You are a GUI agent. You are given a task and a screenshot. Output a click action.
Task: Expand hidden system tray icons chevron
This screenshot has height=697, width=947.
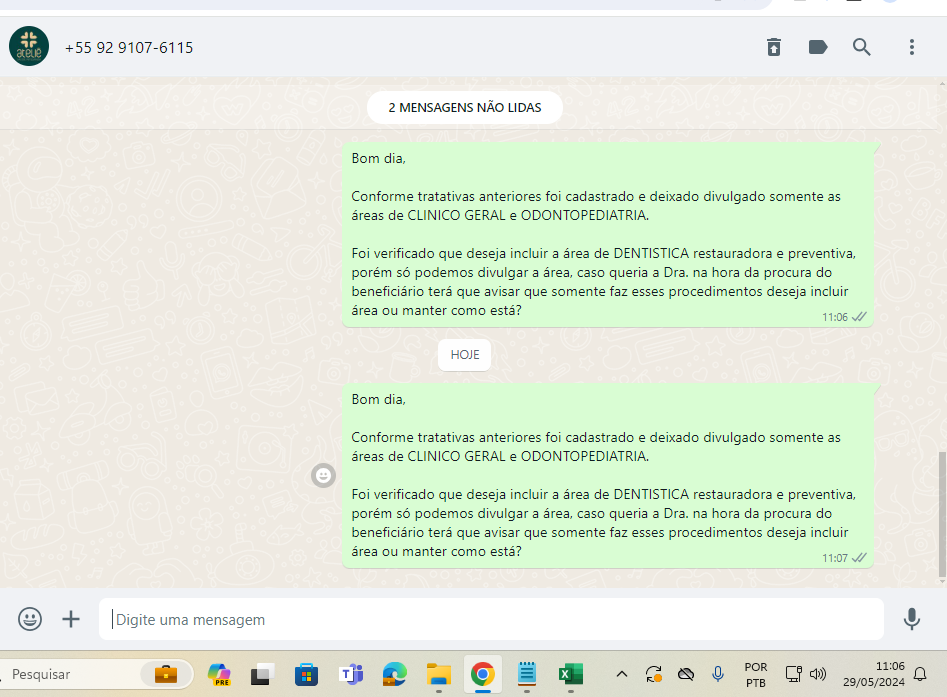pyautogui.click(x=621, y=674)
